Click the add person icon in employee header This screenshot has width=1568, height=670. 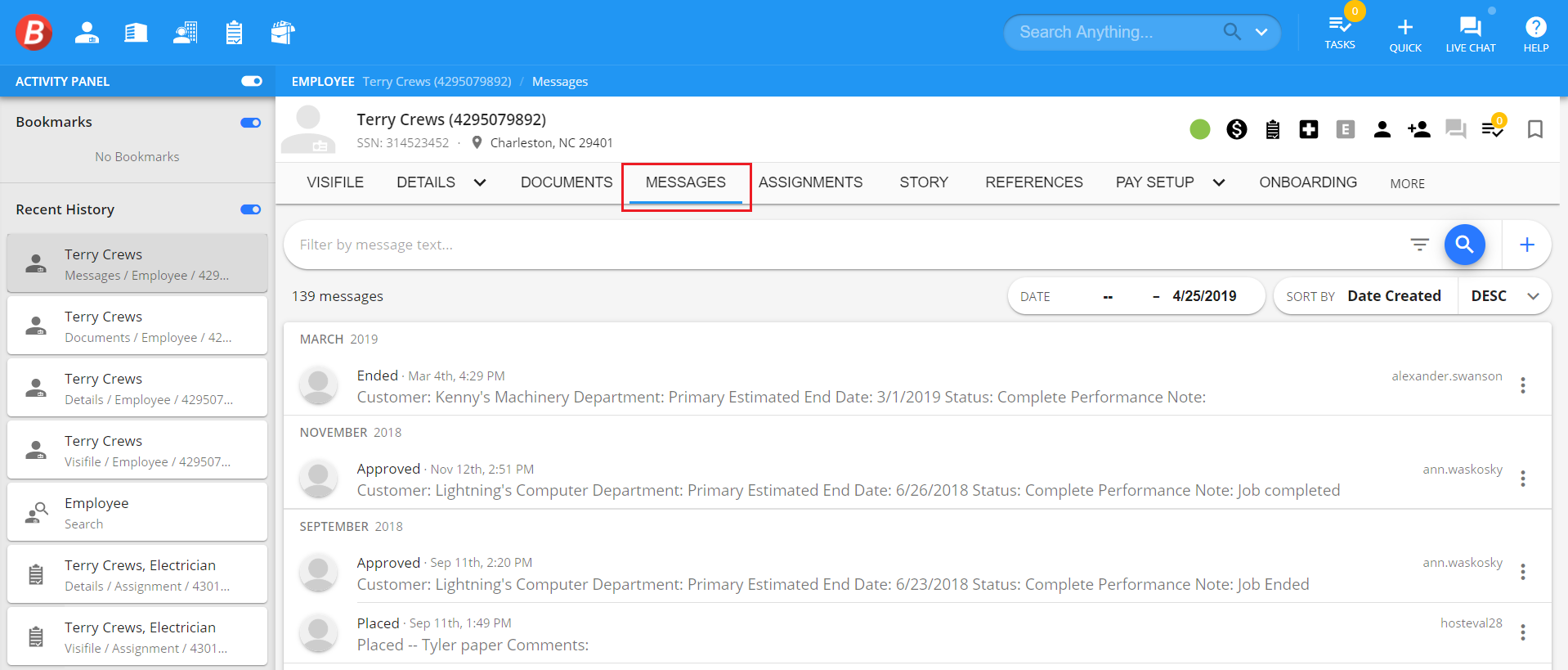[1419, 129]
